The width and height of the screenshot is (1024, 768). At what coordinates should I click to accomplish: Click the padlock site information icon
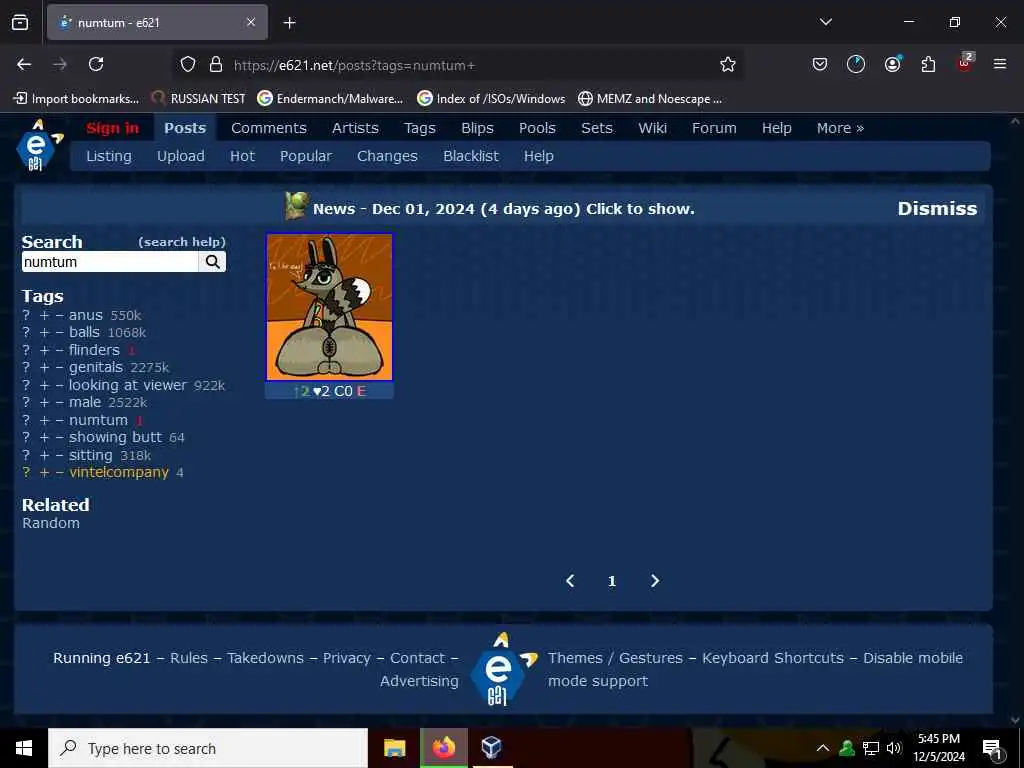click(x=216, y=65)
